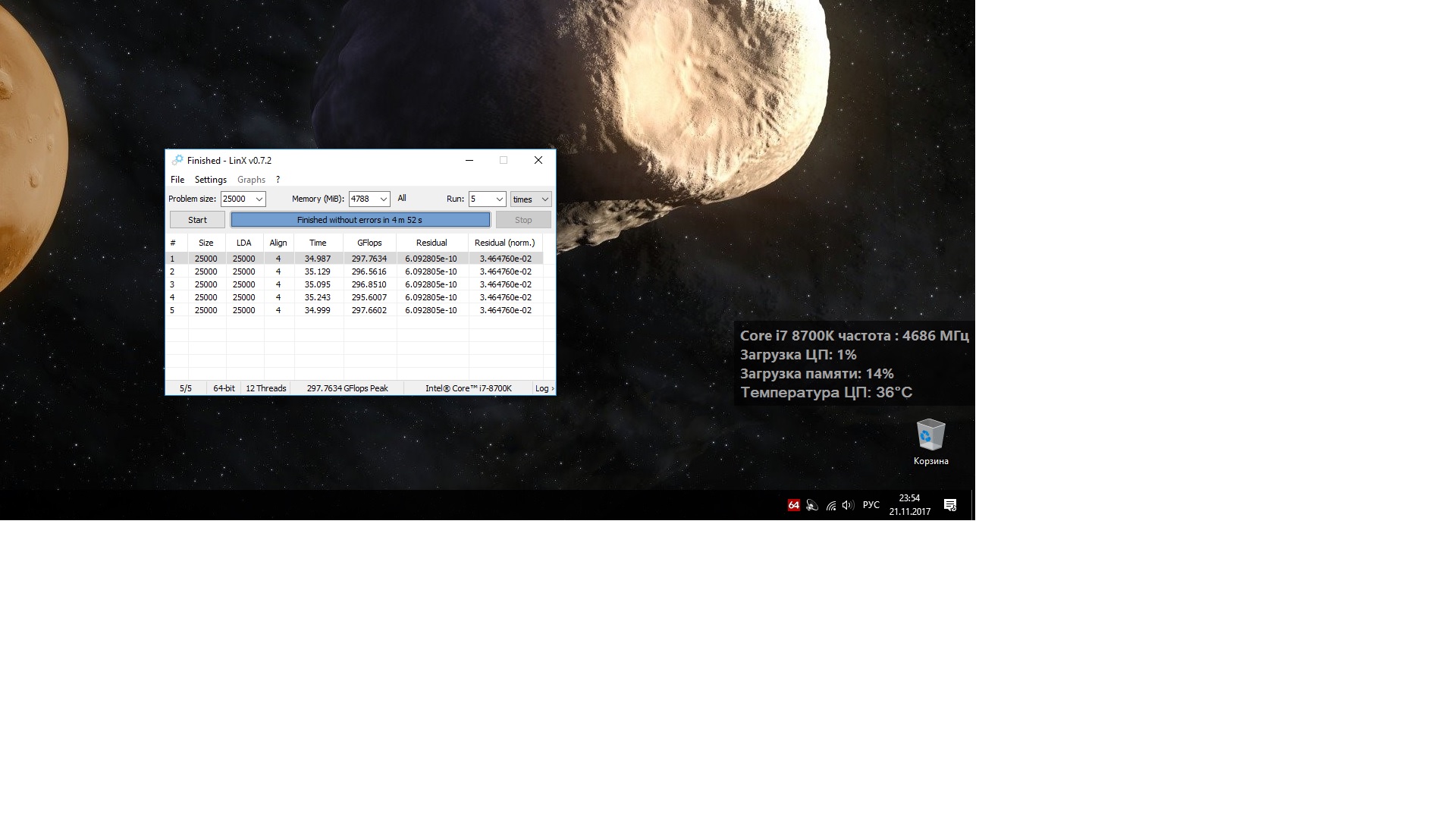Open the Action Center notifications icon
The image size is (1456, 819).
[x=949, y=505]
